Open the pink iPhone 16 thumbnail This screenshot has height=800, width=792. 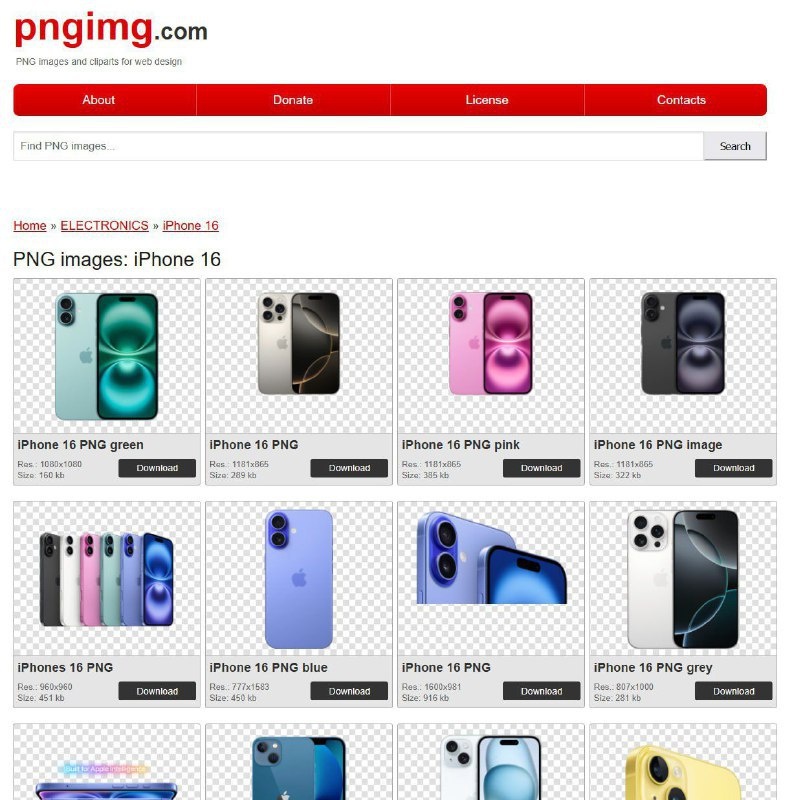pos(491,356)
